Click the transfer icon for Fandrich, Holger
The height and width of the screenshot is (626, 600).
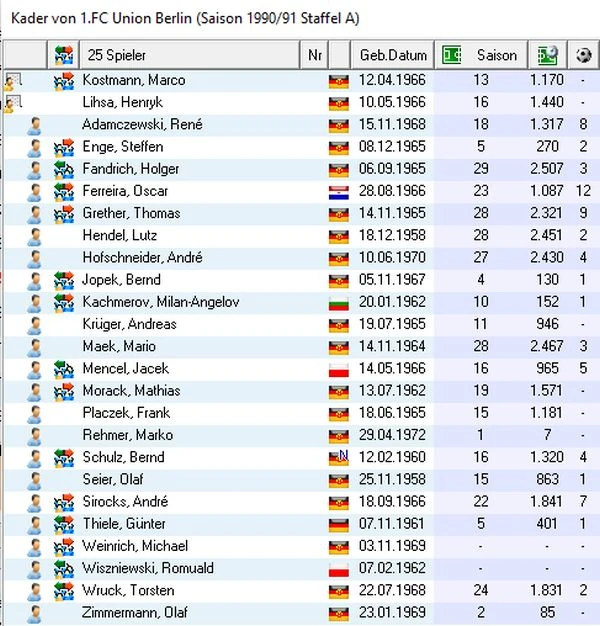point(64,170)
